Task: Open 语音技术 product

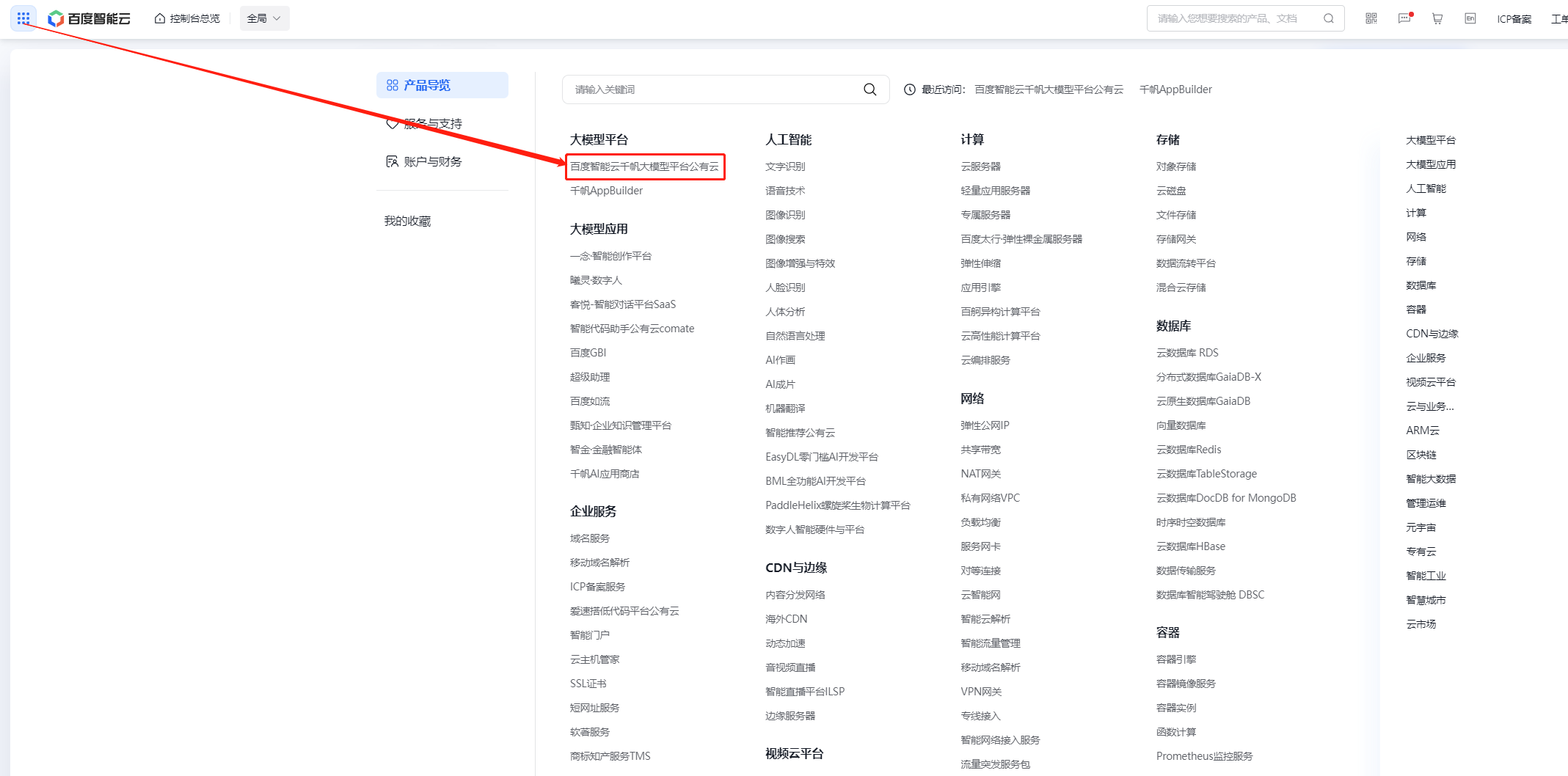Action: click(785, 191)
